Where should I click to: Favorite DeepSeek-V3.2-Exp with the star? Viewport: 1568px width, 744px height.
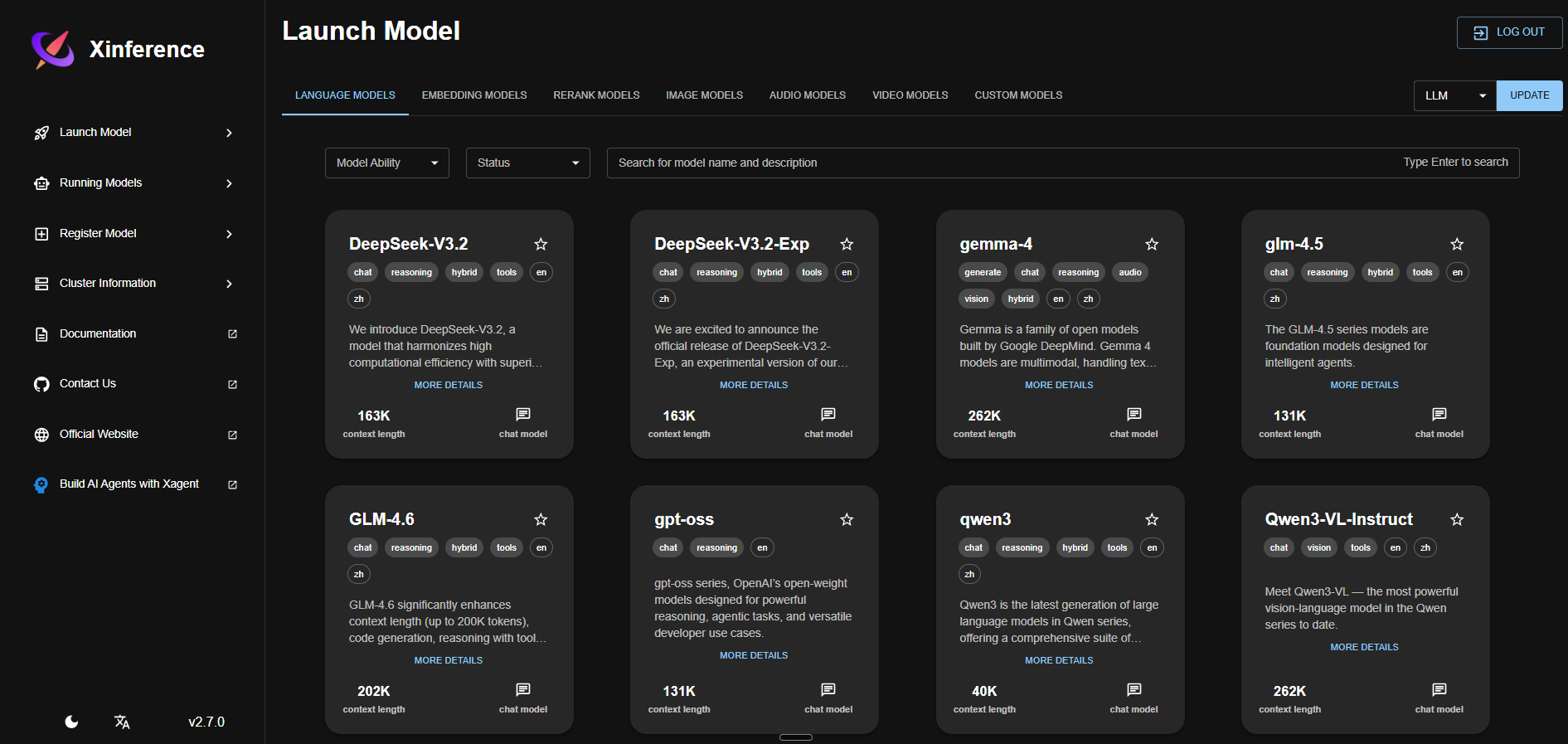tap(847, 244)
